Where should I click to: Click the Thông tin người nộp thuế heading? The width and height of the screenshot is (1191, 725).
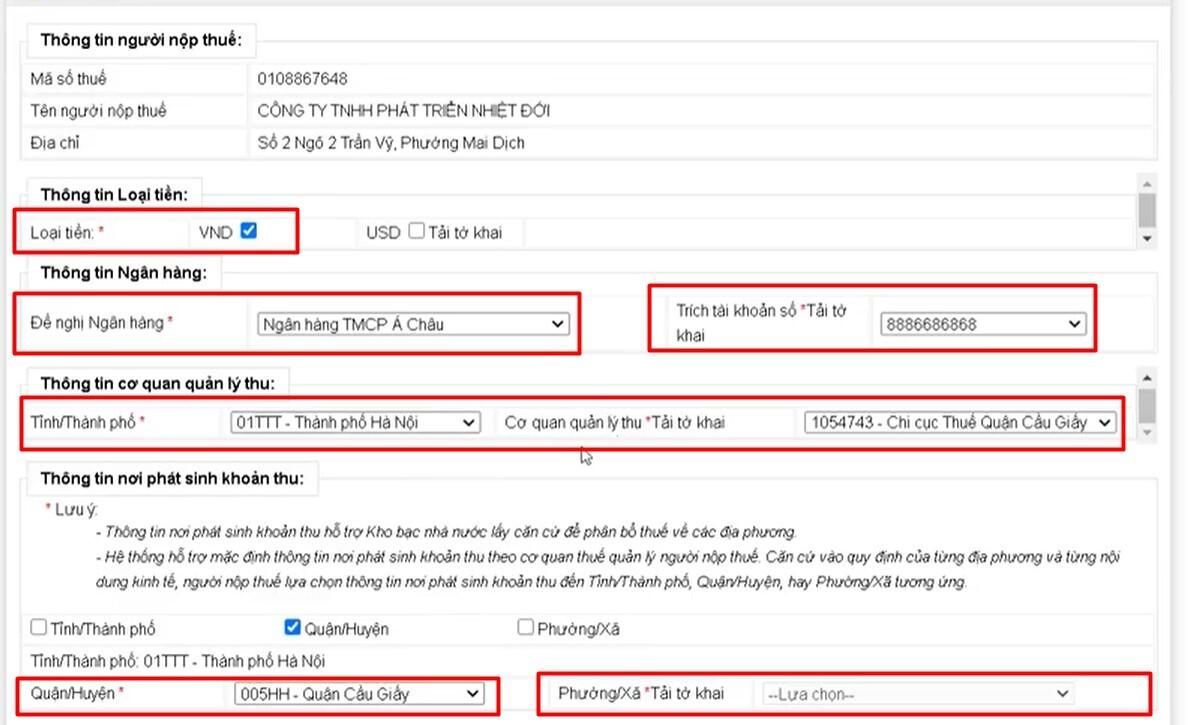[141, 40]
